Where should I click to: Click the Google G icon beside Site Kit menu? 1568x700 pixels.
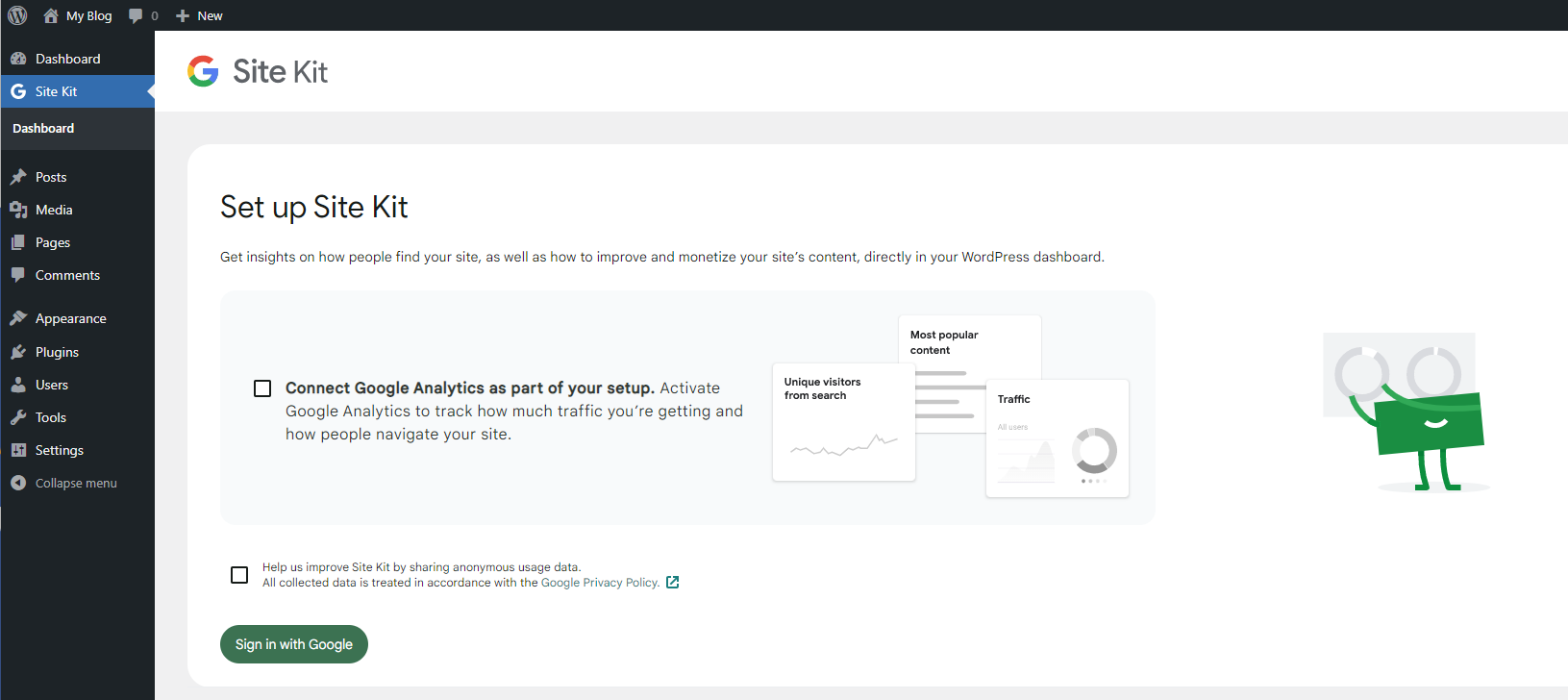(18, 91)
